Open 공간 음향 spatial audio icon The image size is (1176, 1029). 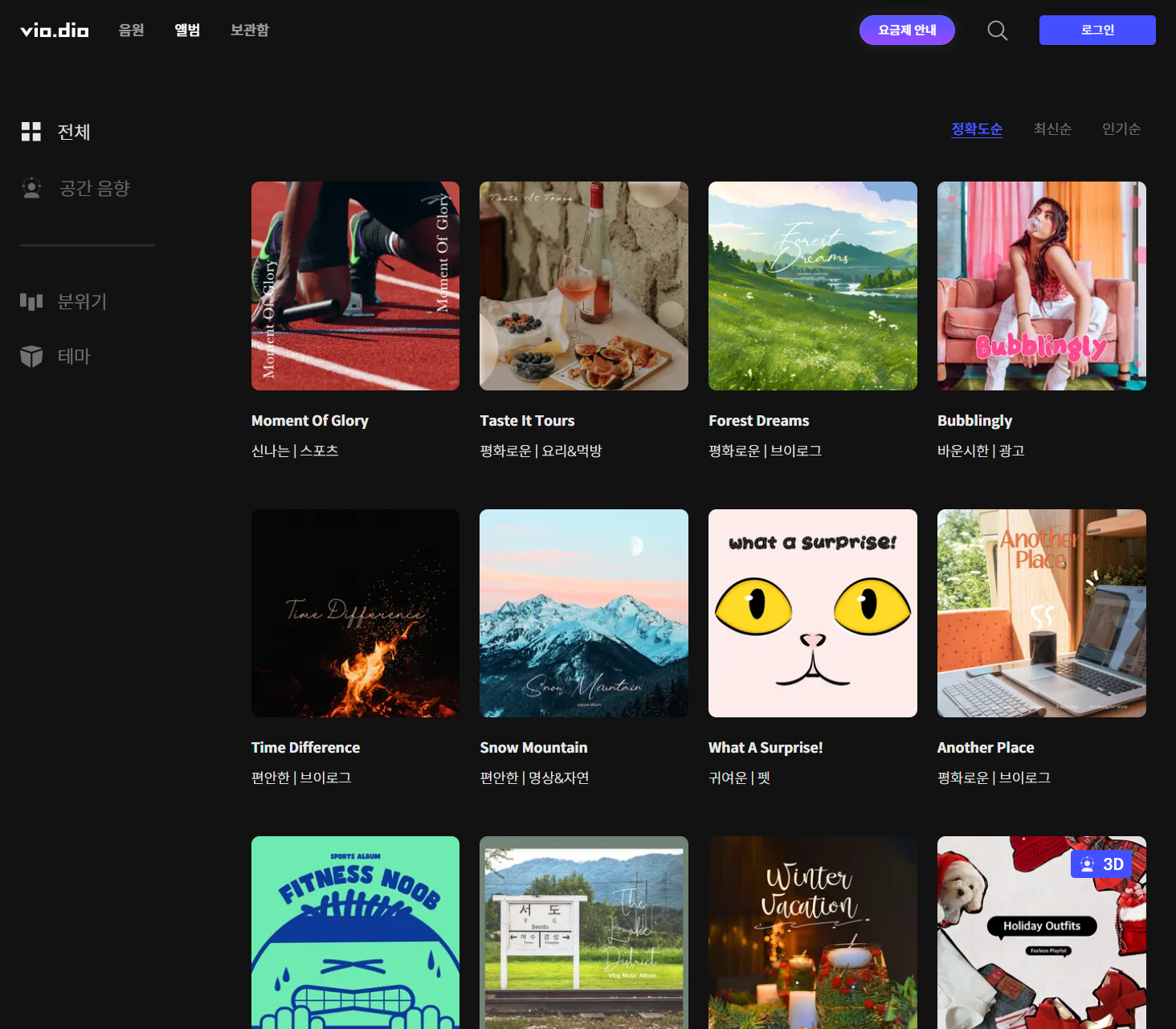(x=31, y=188)
